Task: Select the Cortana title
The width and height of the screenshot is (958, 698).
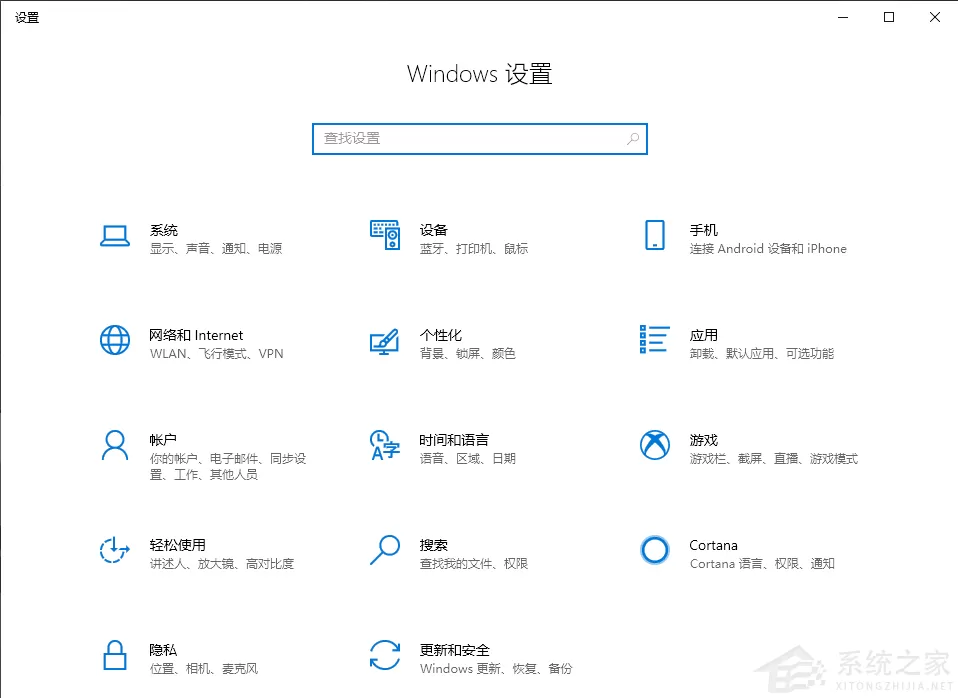Action: pos(714,545)
